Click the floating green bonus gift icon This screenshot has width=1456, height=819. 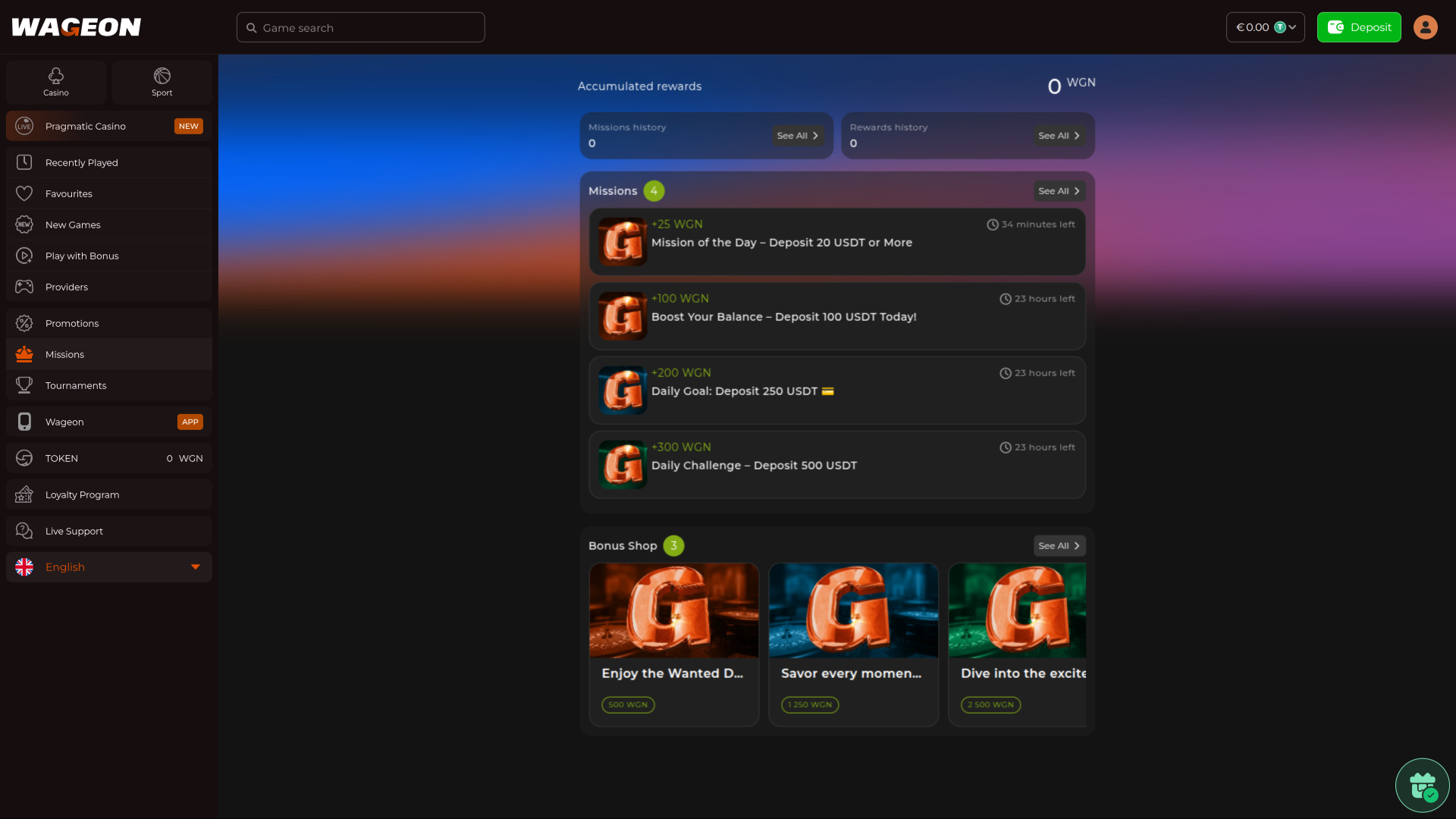click(1423, 785)
